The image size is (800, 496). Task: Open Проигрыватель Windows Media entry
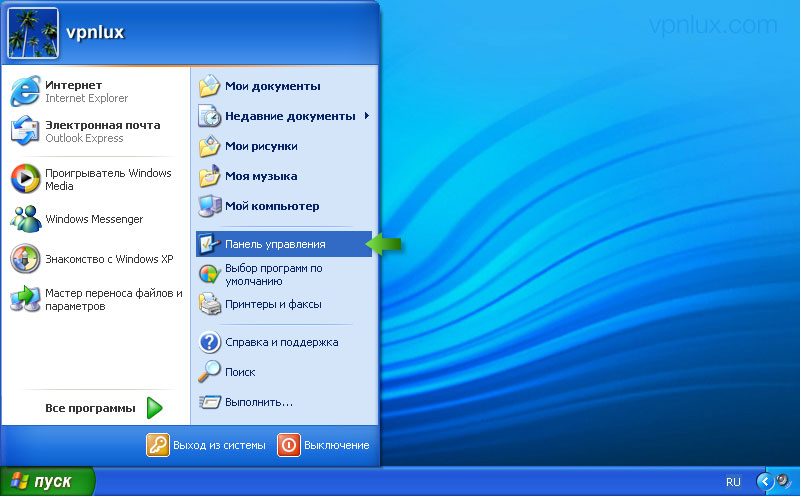pos(108,179)
